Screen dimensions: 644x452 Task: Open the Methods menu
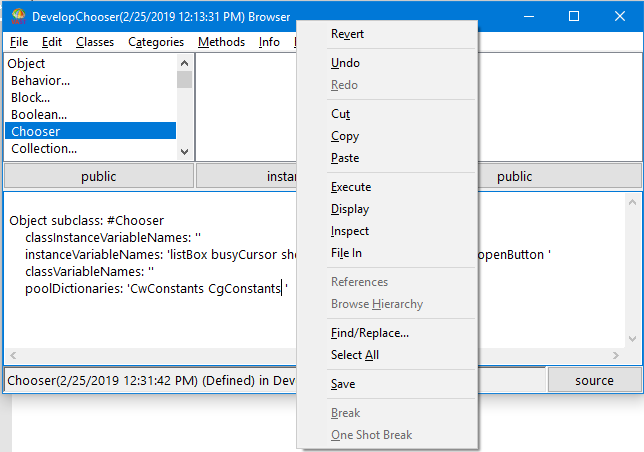pos(221,42)
